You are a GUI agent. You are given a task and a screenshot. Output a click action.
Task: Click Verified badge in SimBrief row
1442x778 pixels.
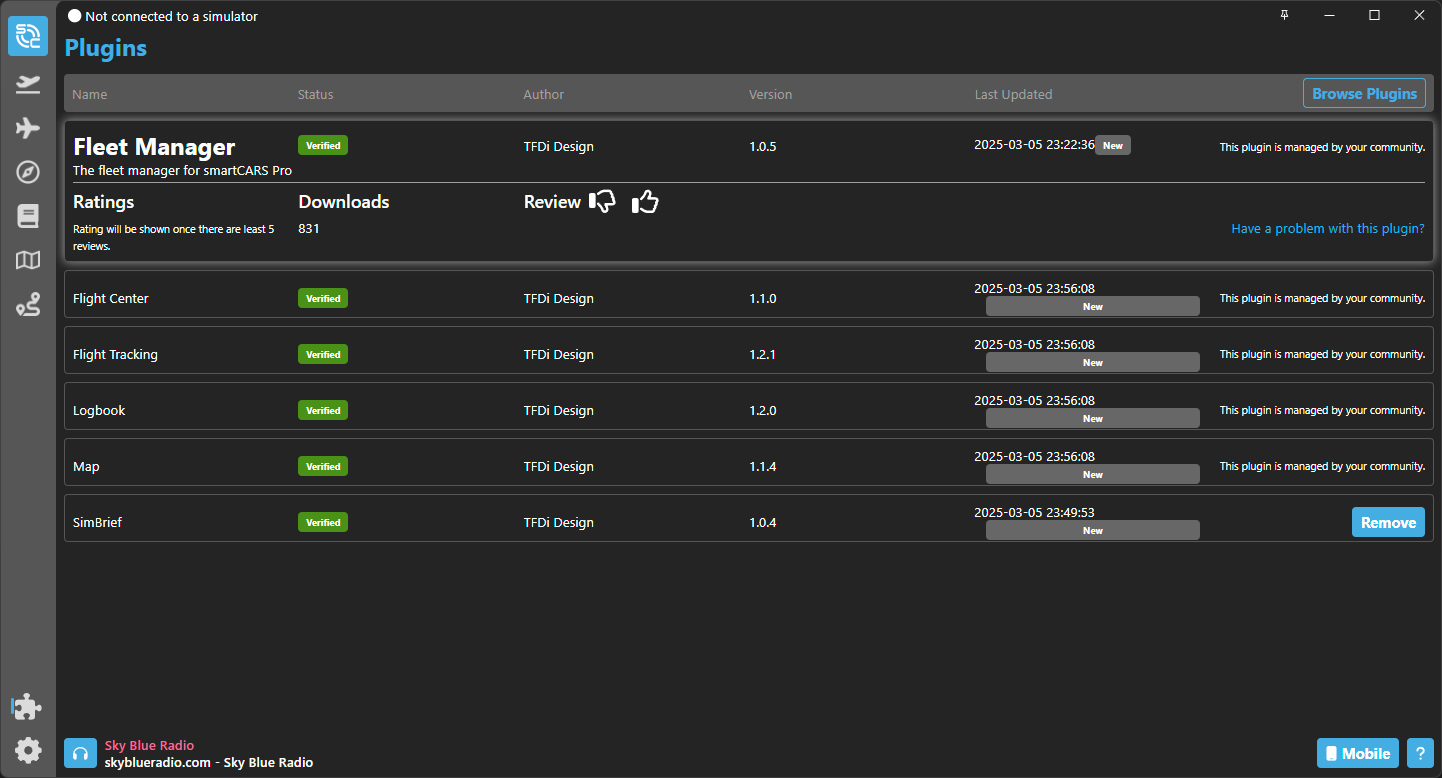point(323,522)
